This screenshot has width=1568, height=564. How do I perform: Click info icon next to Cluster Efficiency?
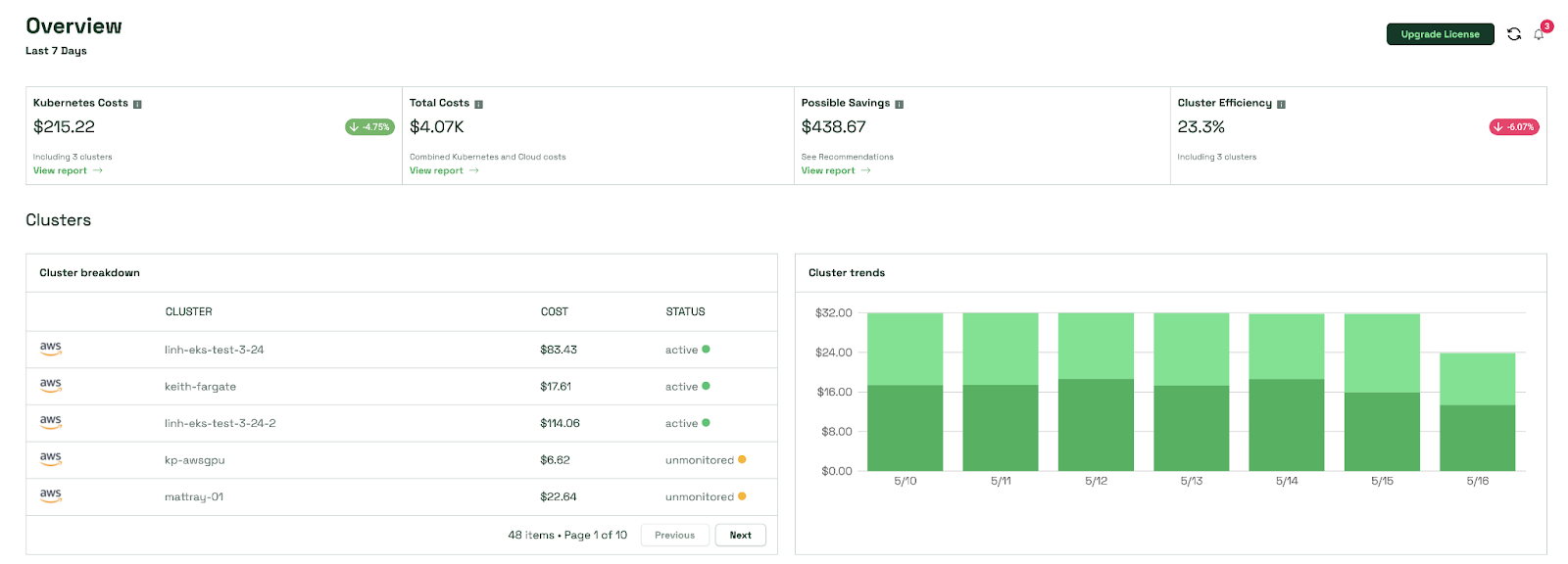click(1281, 104)
